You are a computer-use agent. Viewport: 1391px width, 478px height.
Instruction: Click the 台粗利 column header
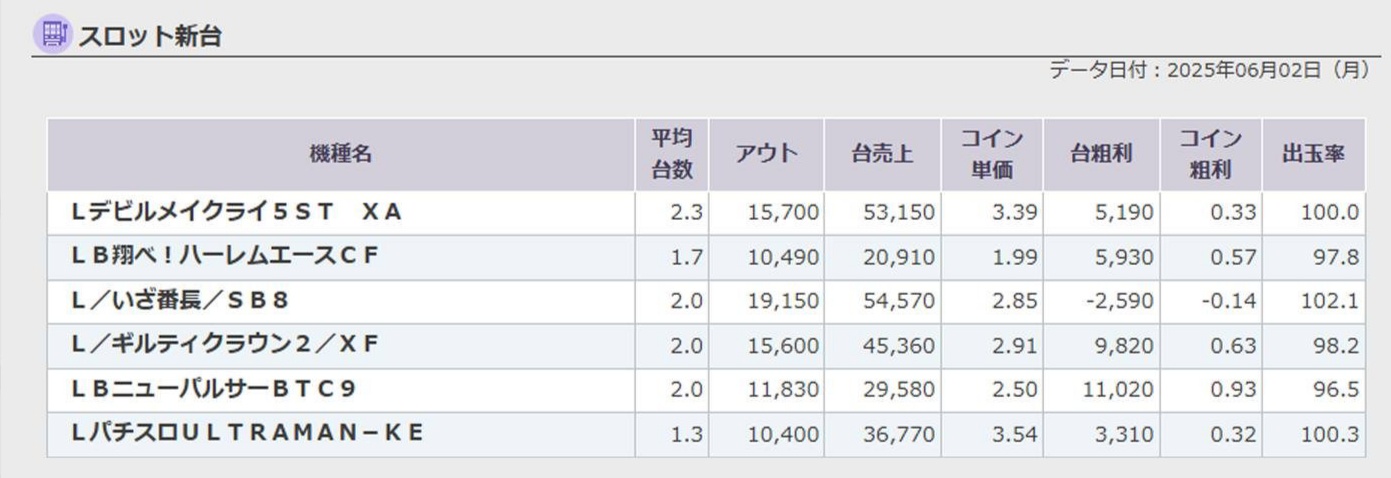tap(1101, 154)
